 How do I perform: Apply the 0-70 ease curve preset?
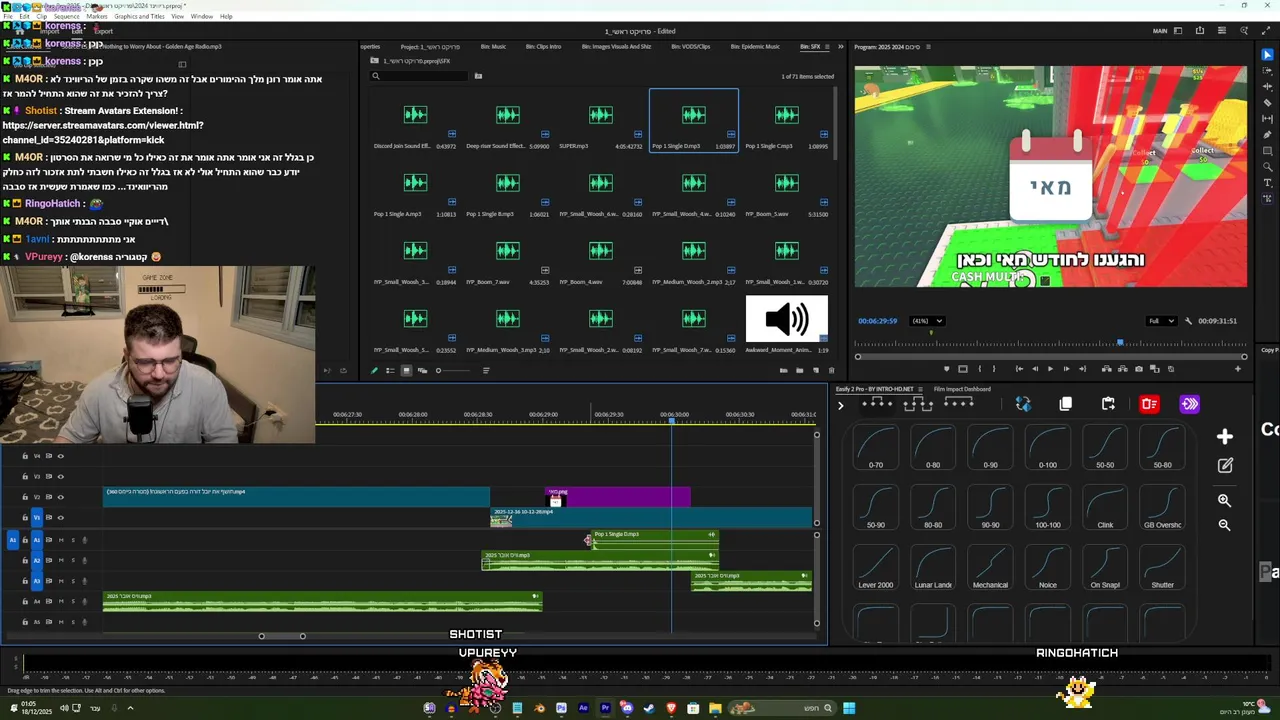click(x=876, y=447)
